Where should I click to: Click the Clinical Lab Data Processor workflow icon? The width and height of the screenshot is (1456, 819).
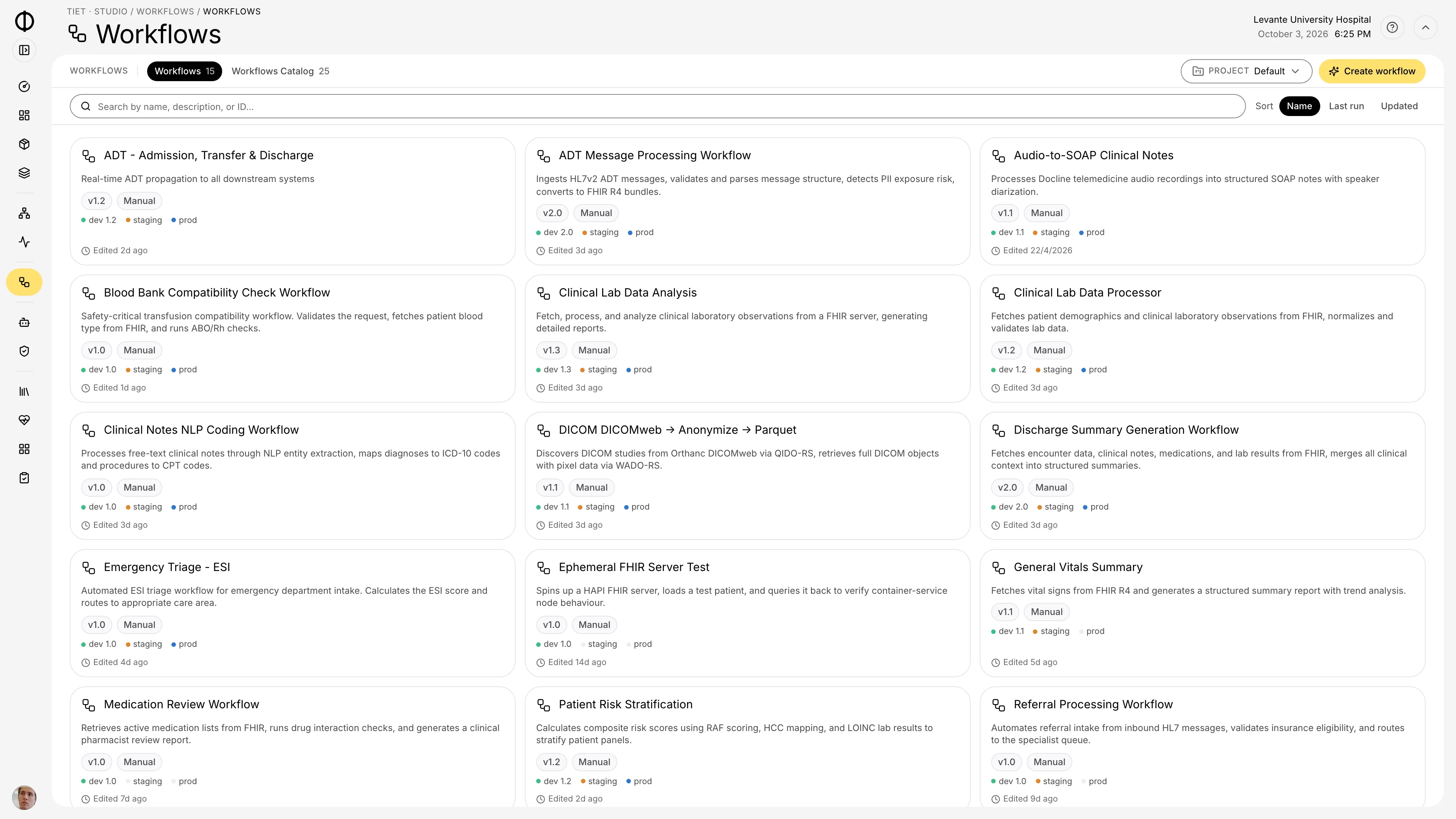coord(999,293)
